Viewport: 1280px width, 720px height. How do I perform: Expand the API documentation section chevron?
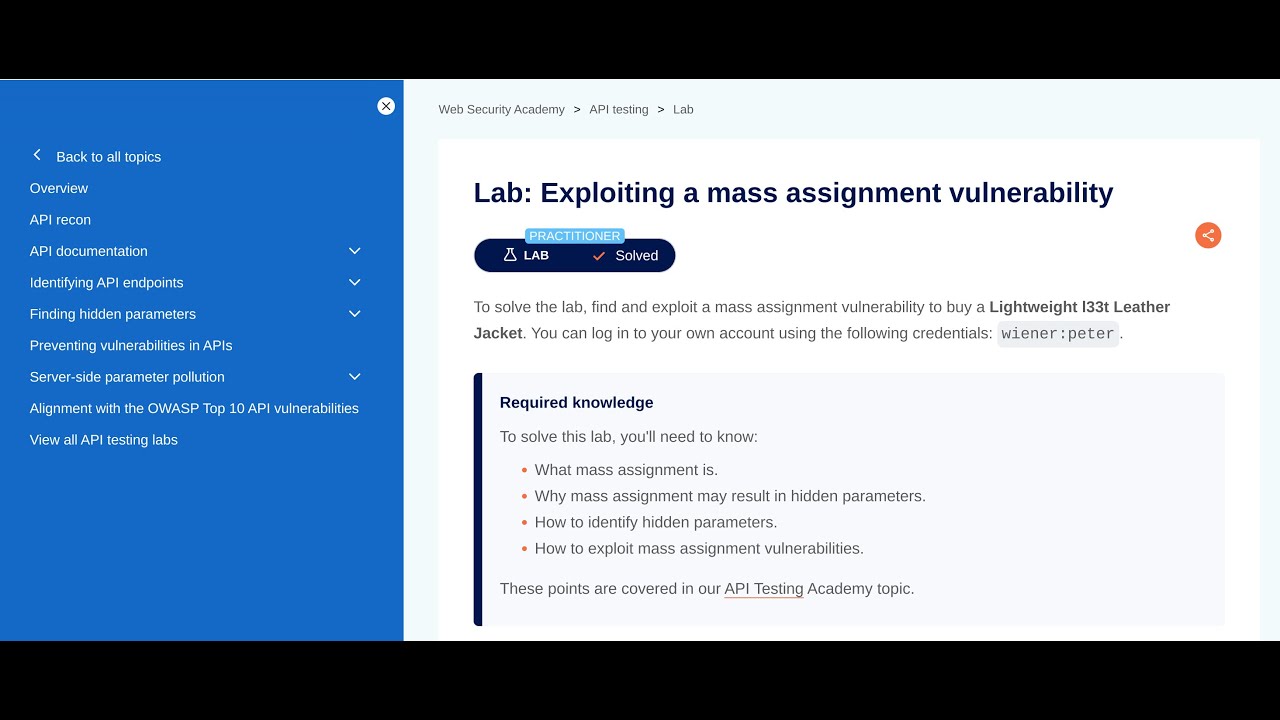click(354, 251)
